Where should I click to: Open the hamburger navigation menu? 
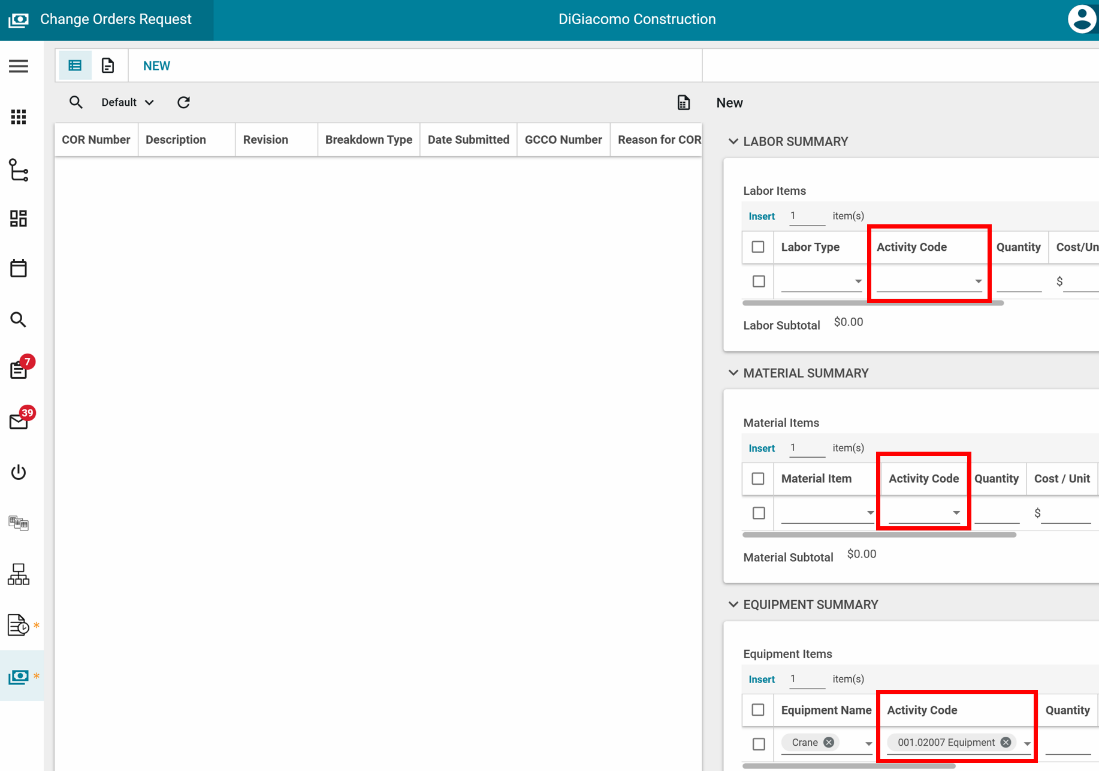[18, 66]
